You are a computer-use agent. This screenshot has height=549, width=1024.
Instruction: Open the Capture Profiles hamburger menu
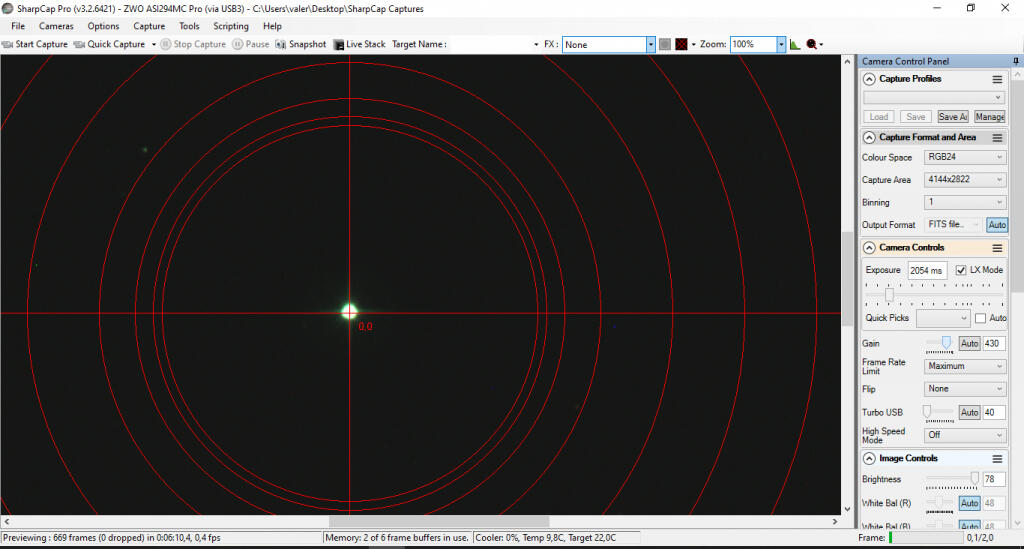996,79
